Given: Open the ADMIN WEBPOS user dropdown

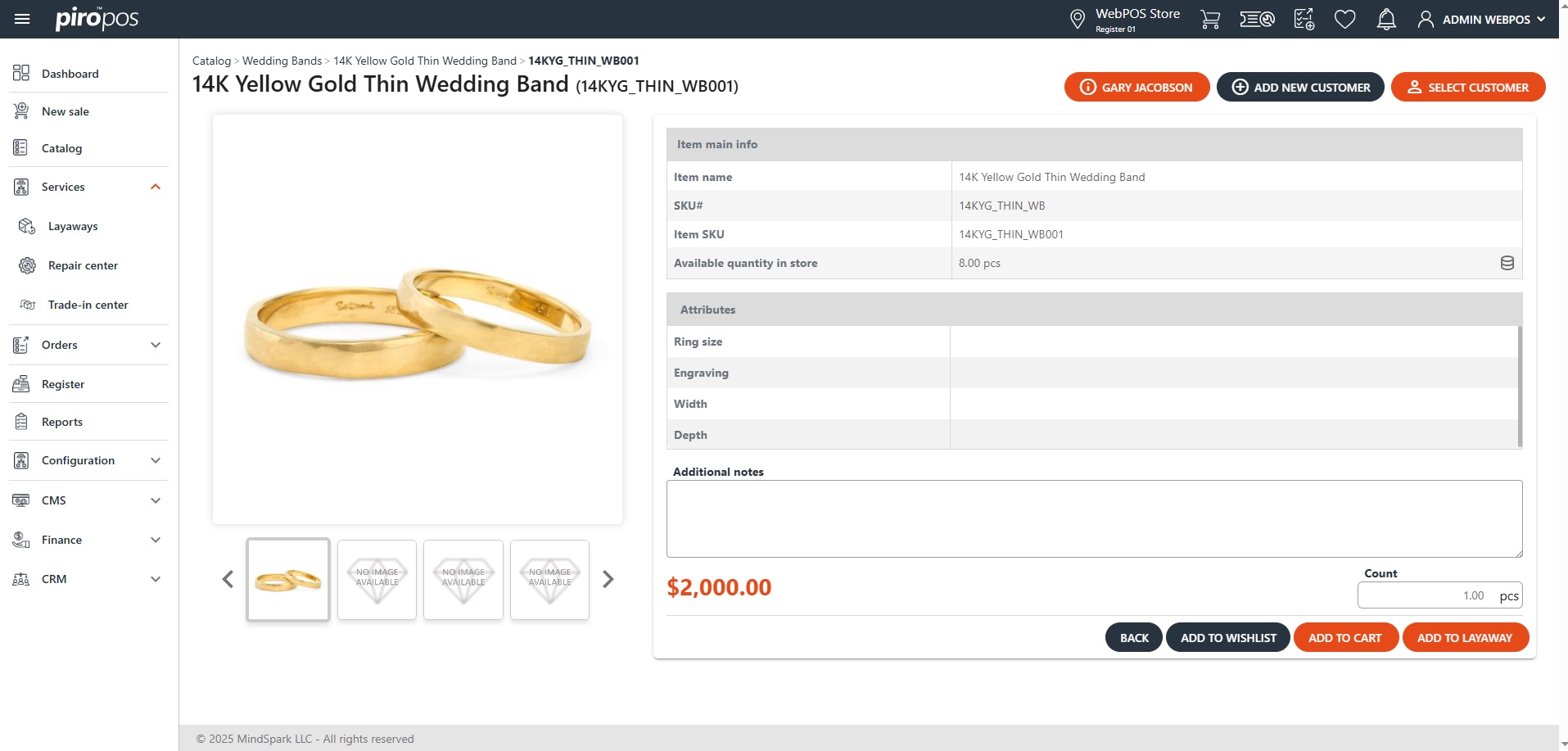Looking at the screenshot, I should [x=1484, y=19].
